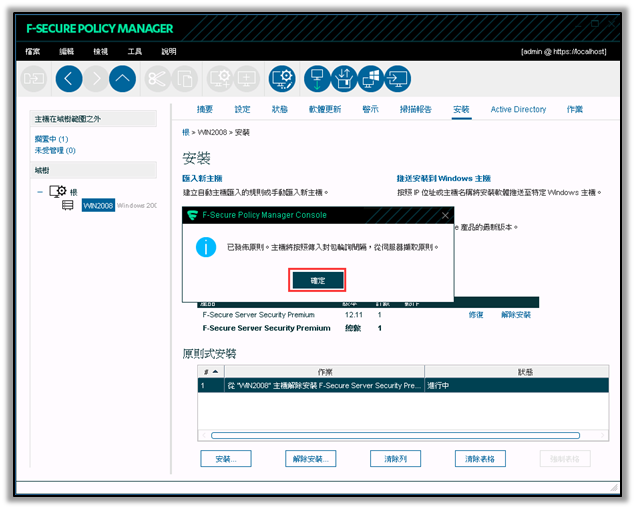The width and height of the screenshot is (635, 509).
Task: Click the root domain gear monitor icon
Action: coord(58,191)
